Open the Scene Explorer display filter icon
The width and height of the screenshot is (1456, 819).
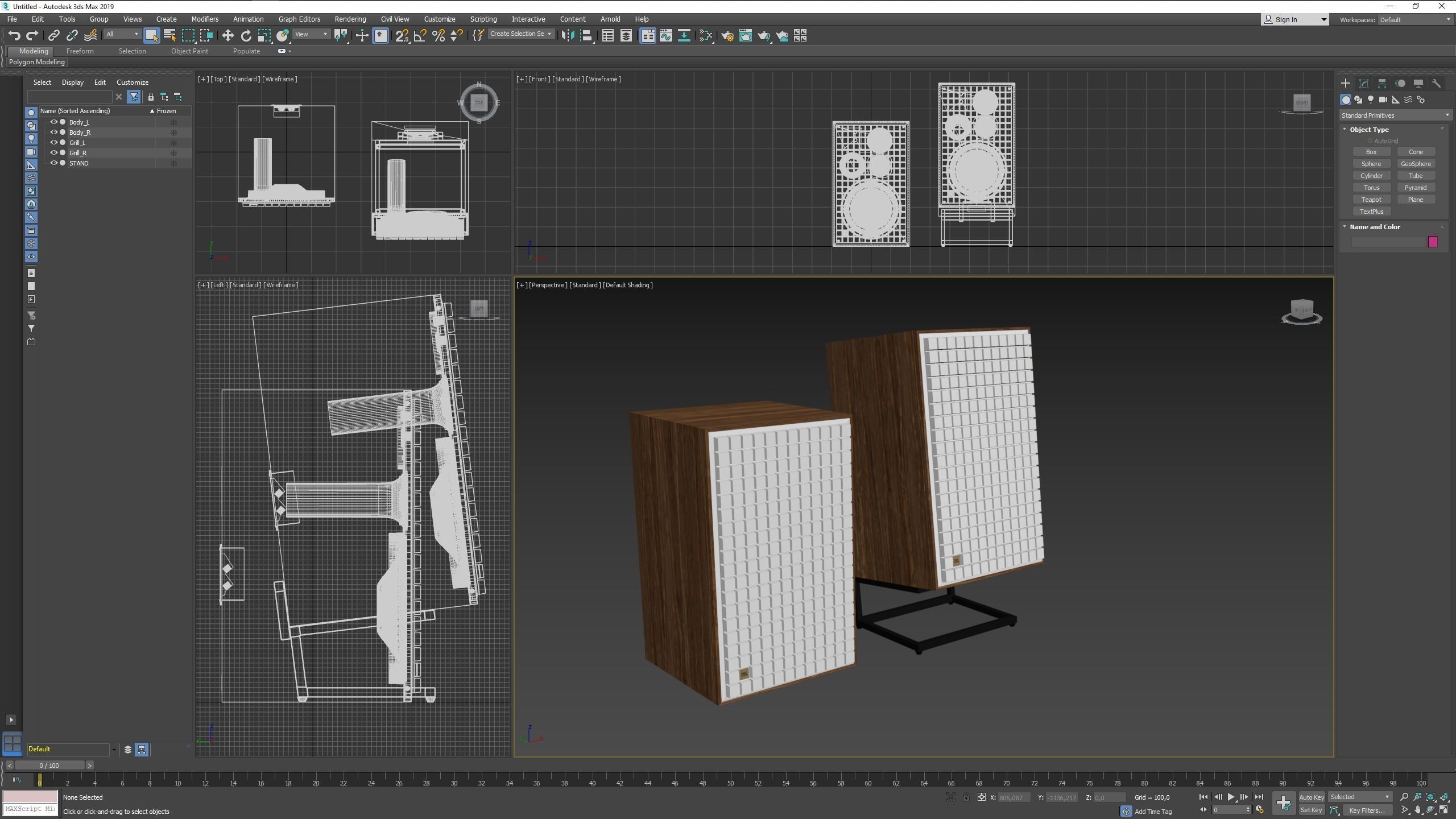134,97
